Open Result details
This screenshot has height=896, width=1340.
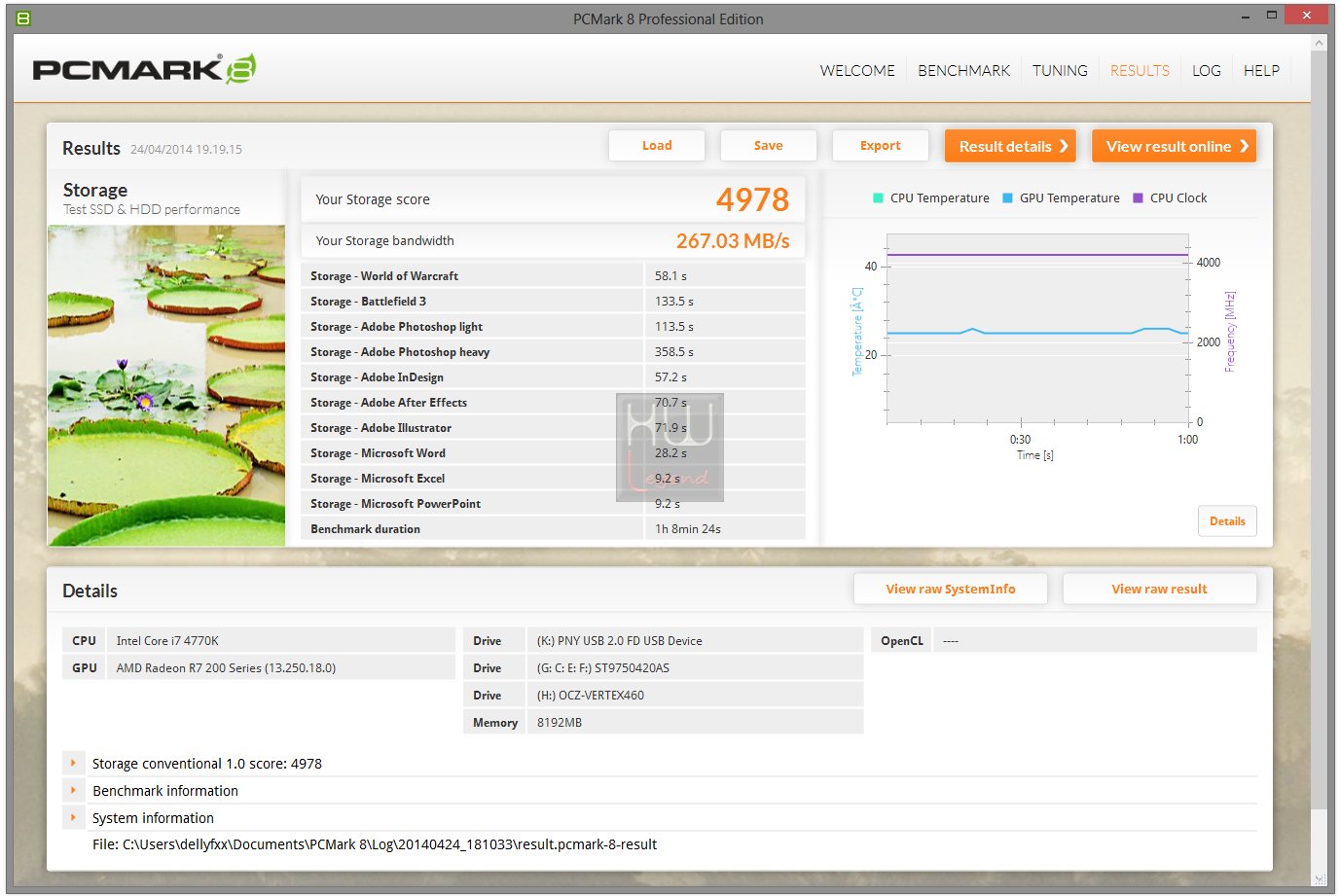pyautogui.click(x=1010, y=146)
